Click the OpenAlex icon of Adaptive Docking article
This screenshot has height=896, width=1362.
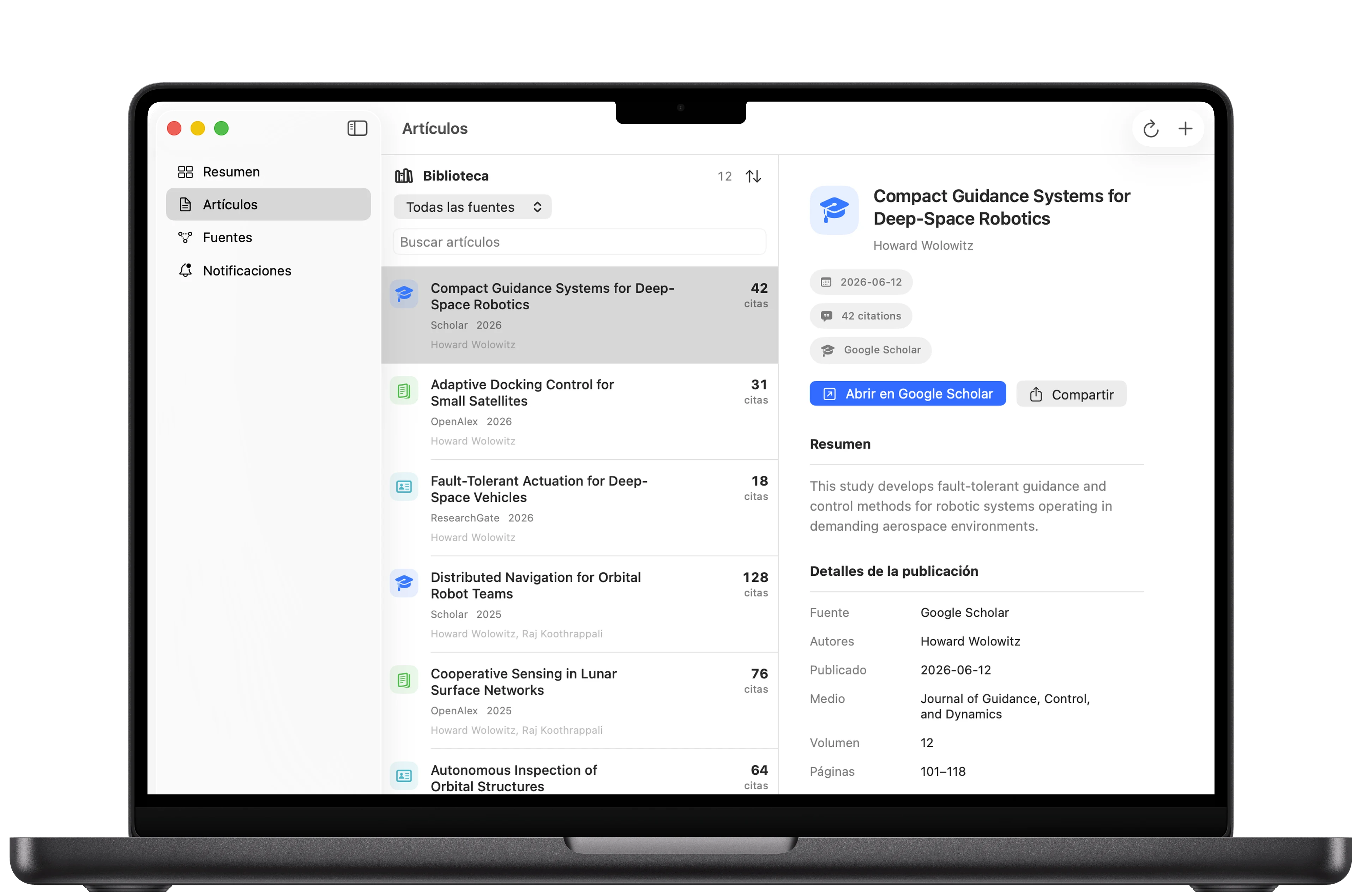point(404,390)
